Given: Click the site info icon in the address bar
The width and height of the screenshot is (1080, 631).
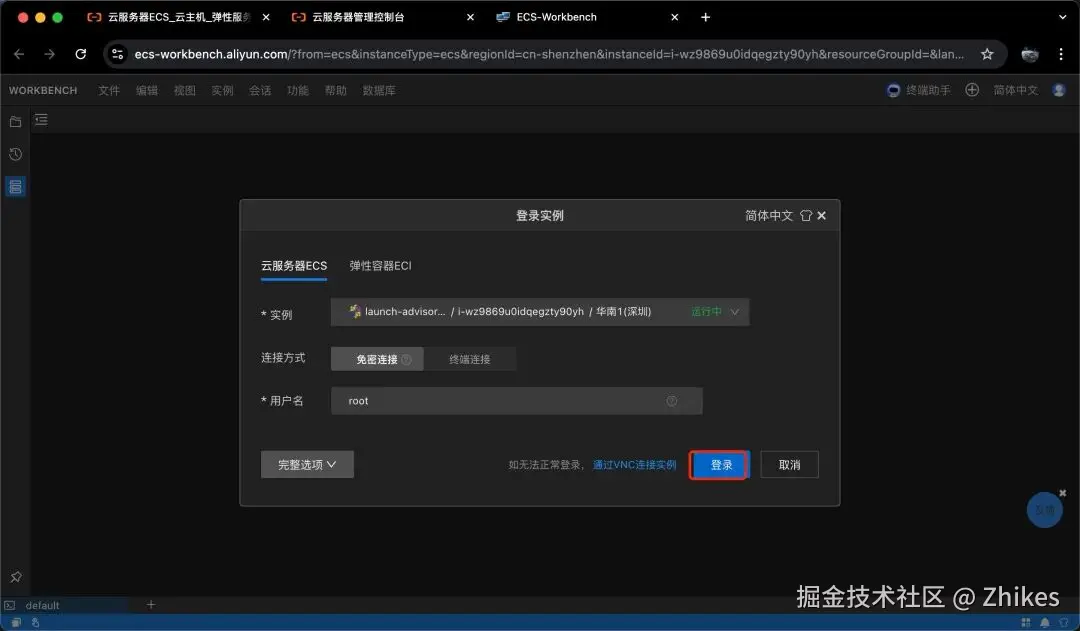Looking at the screenshot, I should pos(118,54).
